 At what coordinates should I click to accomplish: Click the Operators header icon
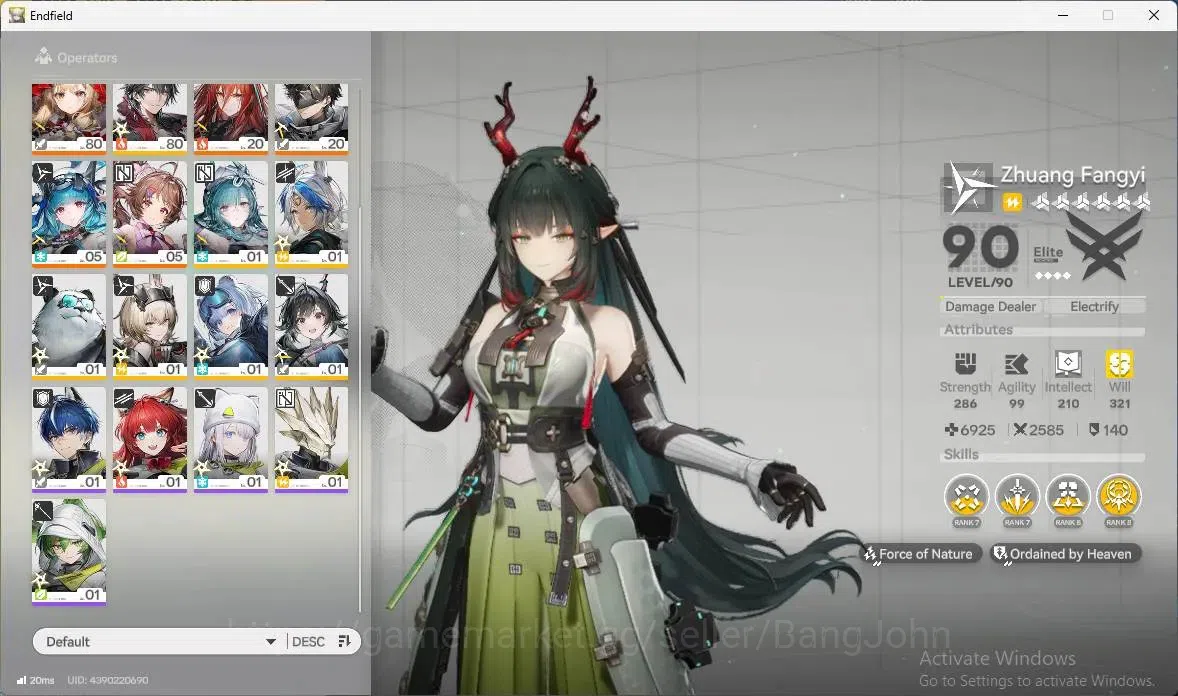coord(44,56)
